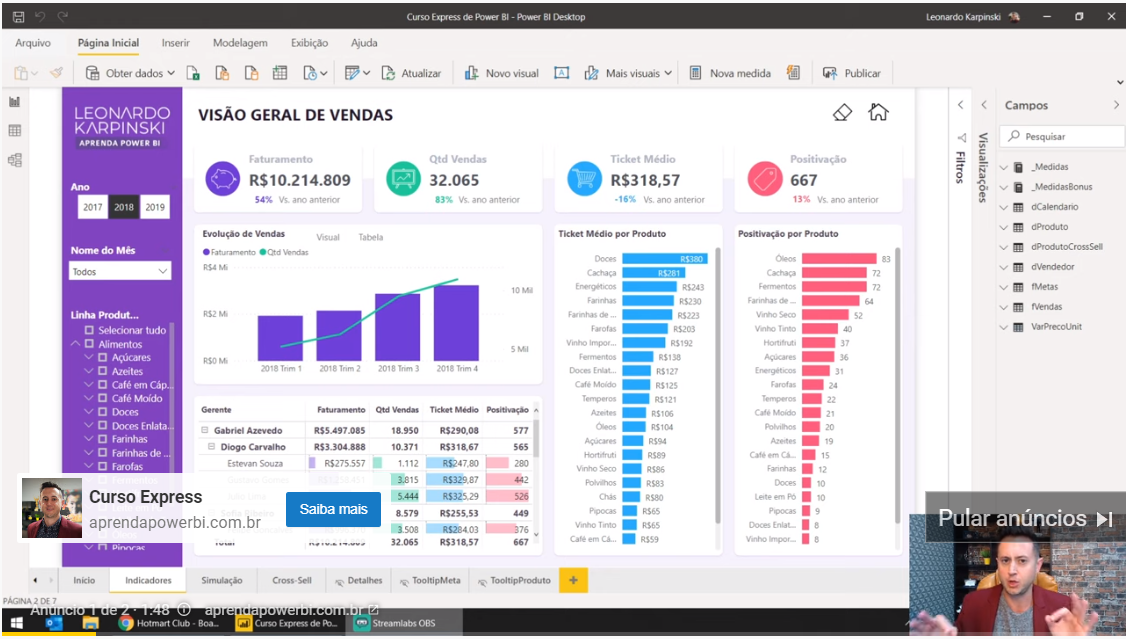Insert a text box via the A icon
1126x639 pixels.
point(562,73)
